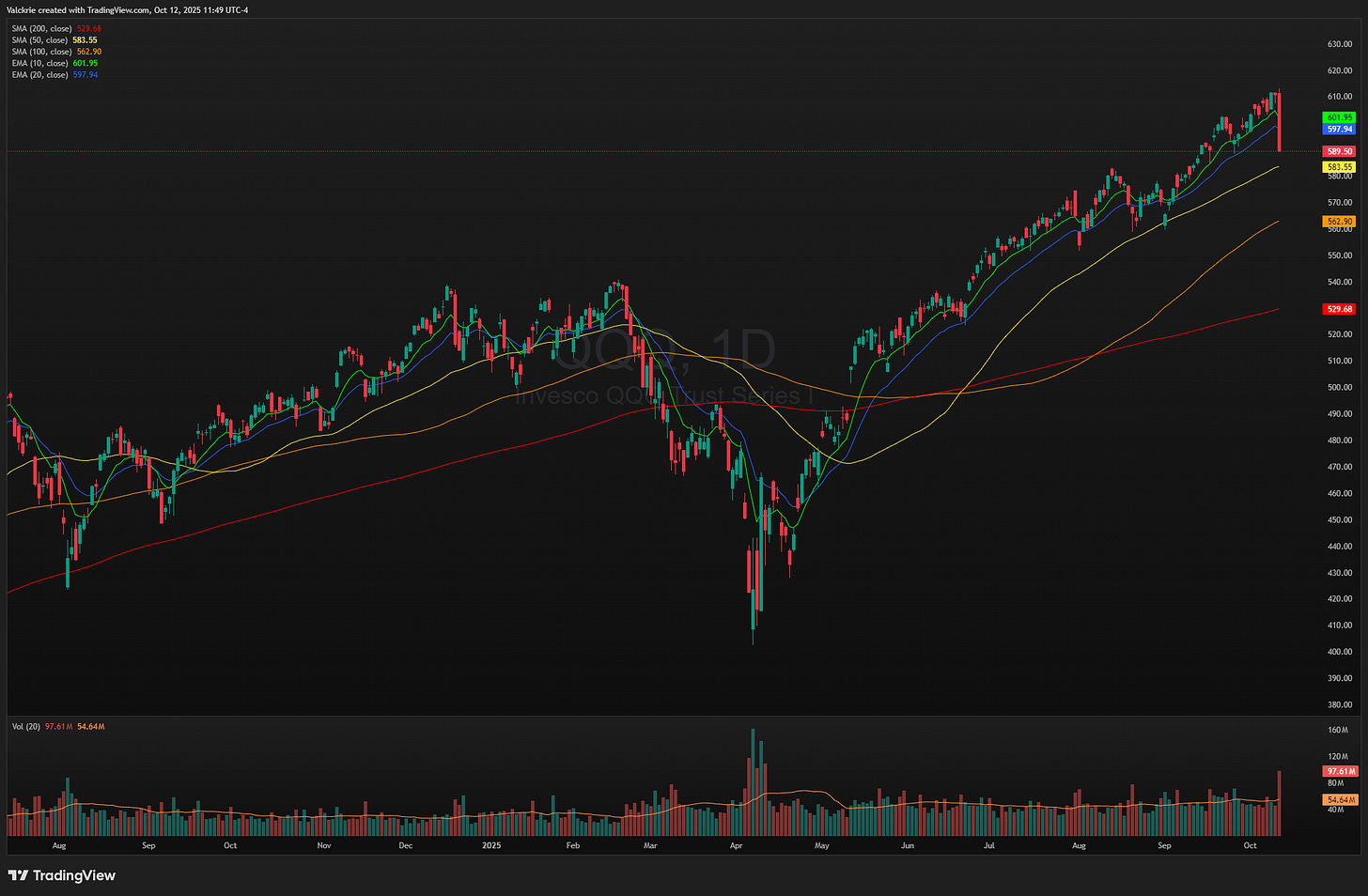This screenshot has width=1368, height=896.
Task: Click the 610.00 price scale tick
Action: [1340, 97]
